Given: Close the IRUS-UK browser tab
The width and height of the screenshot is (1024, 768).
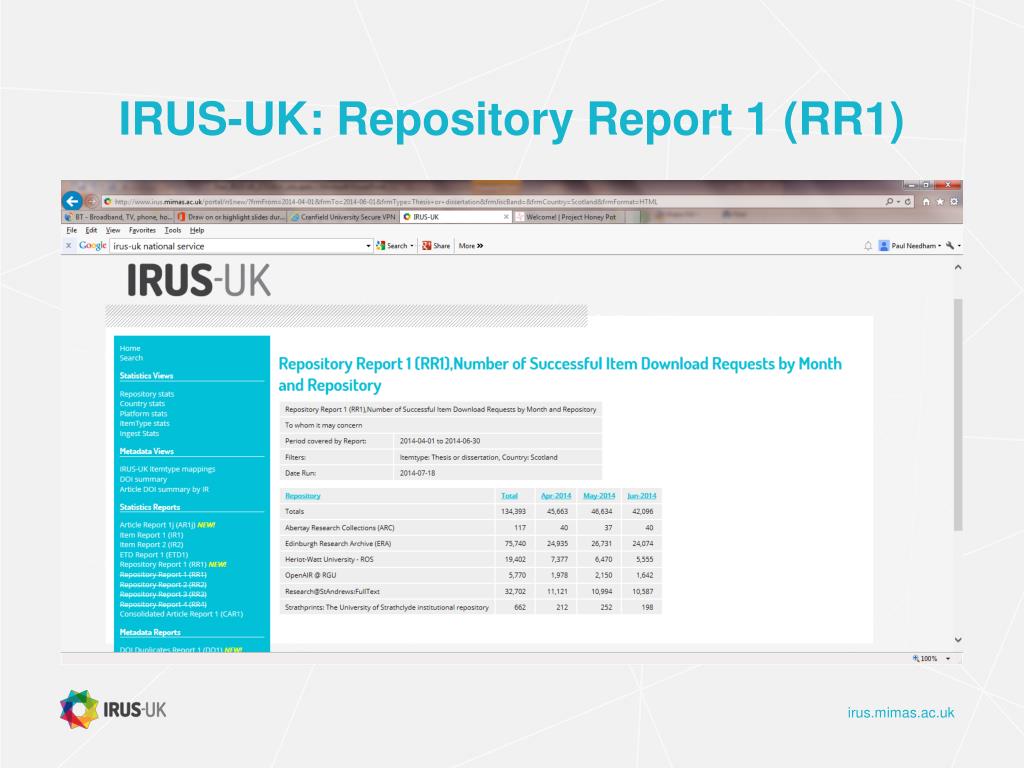Looking at the screenshot, I should (506, 217).
